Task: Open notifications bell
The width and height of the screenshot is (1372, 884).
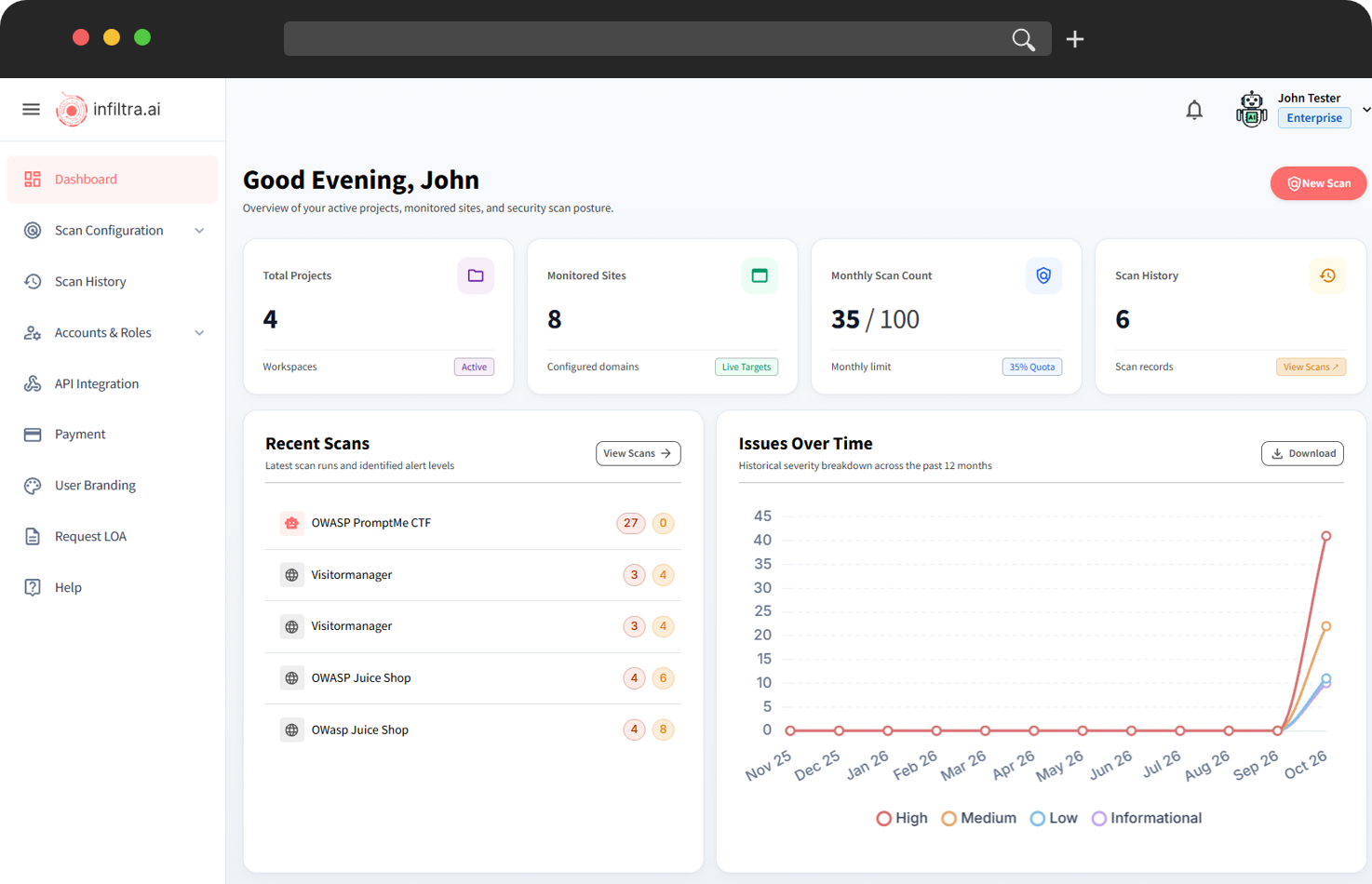Action: 1194,110
